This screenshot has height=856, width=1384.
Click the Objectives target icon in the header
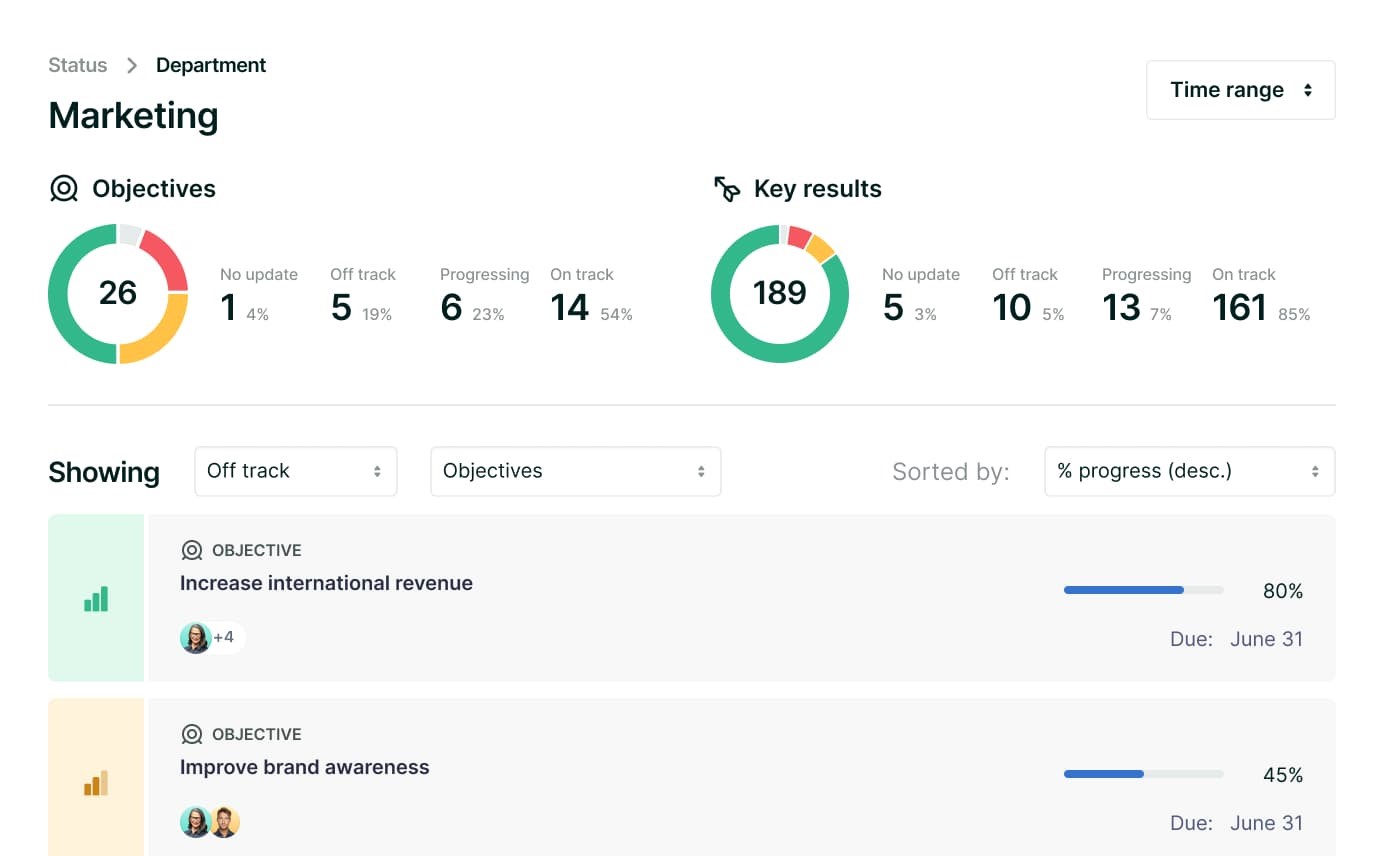pyautogui.click(x=64, y=188)
